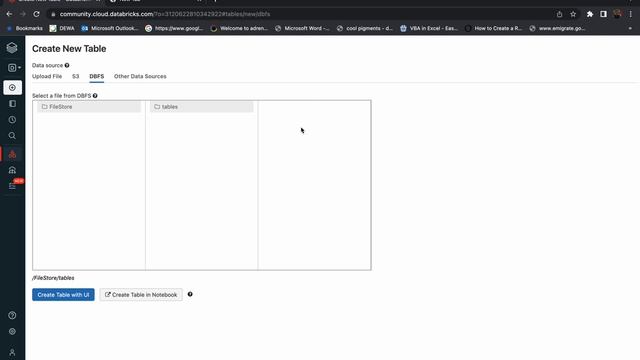Open the Search magnifier icon in sidebar
Viewport: 640px width, 360px height.
coord(12,136)
